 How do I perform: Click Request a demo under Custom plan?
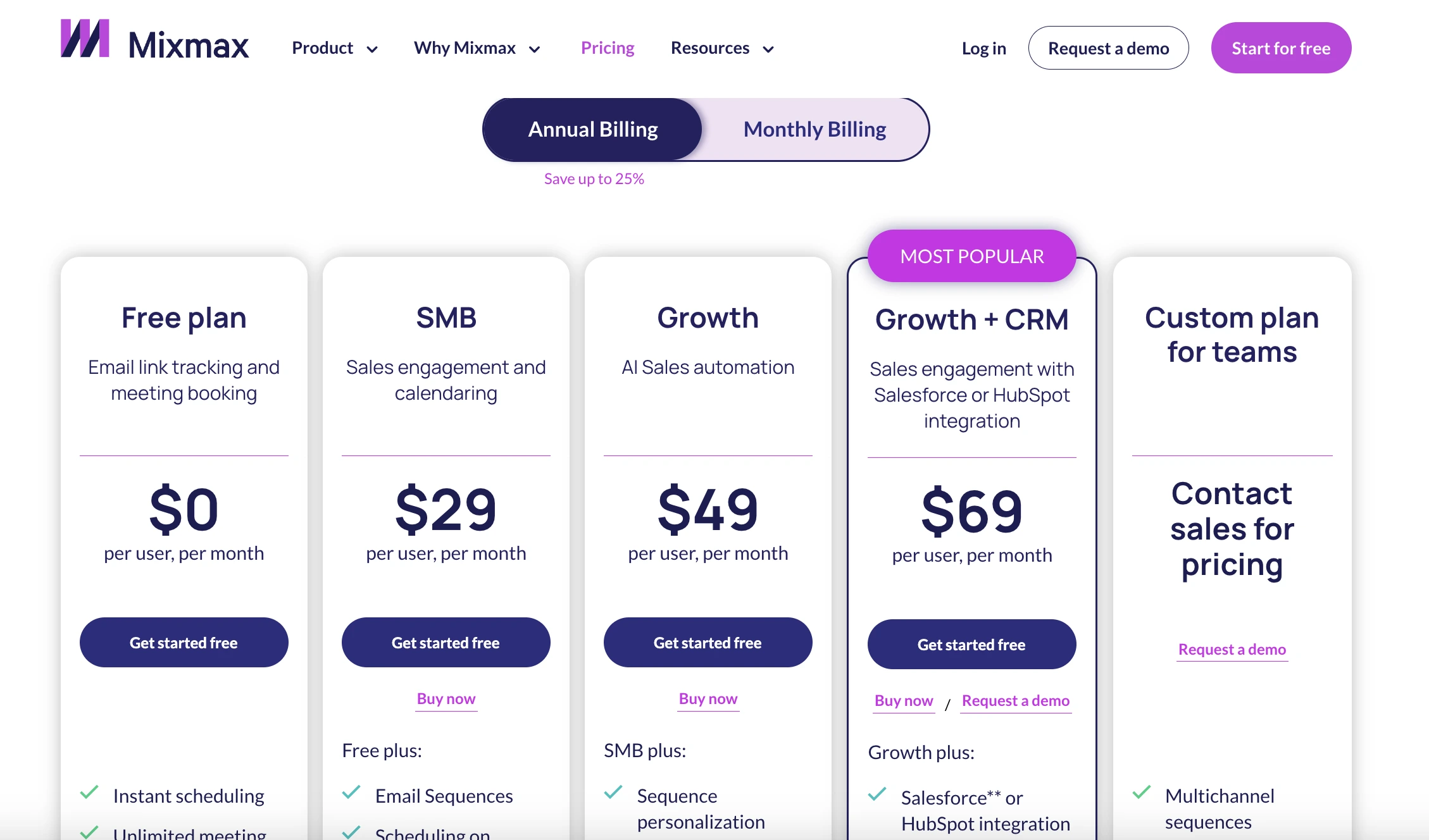[x=1232, y=650]
